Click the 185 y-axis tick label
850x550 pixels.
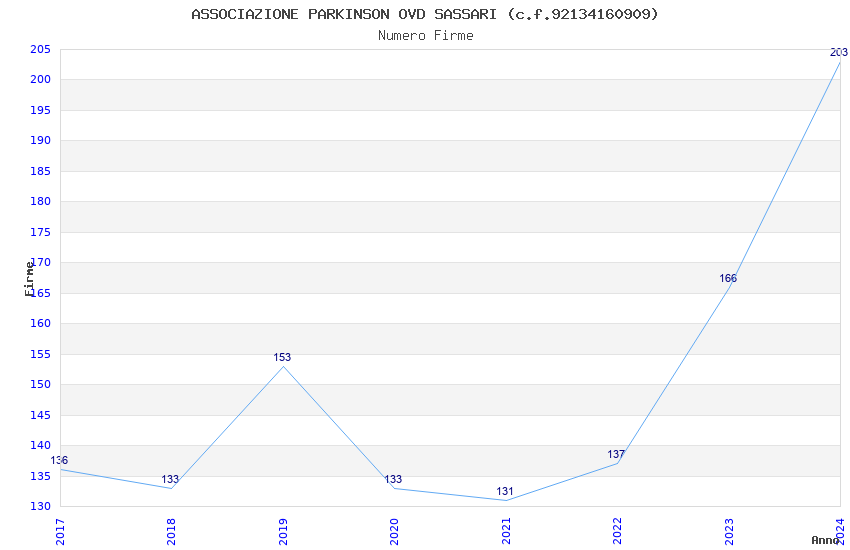pos(41,171)
